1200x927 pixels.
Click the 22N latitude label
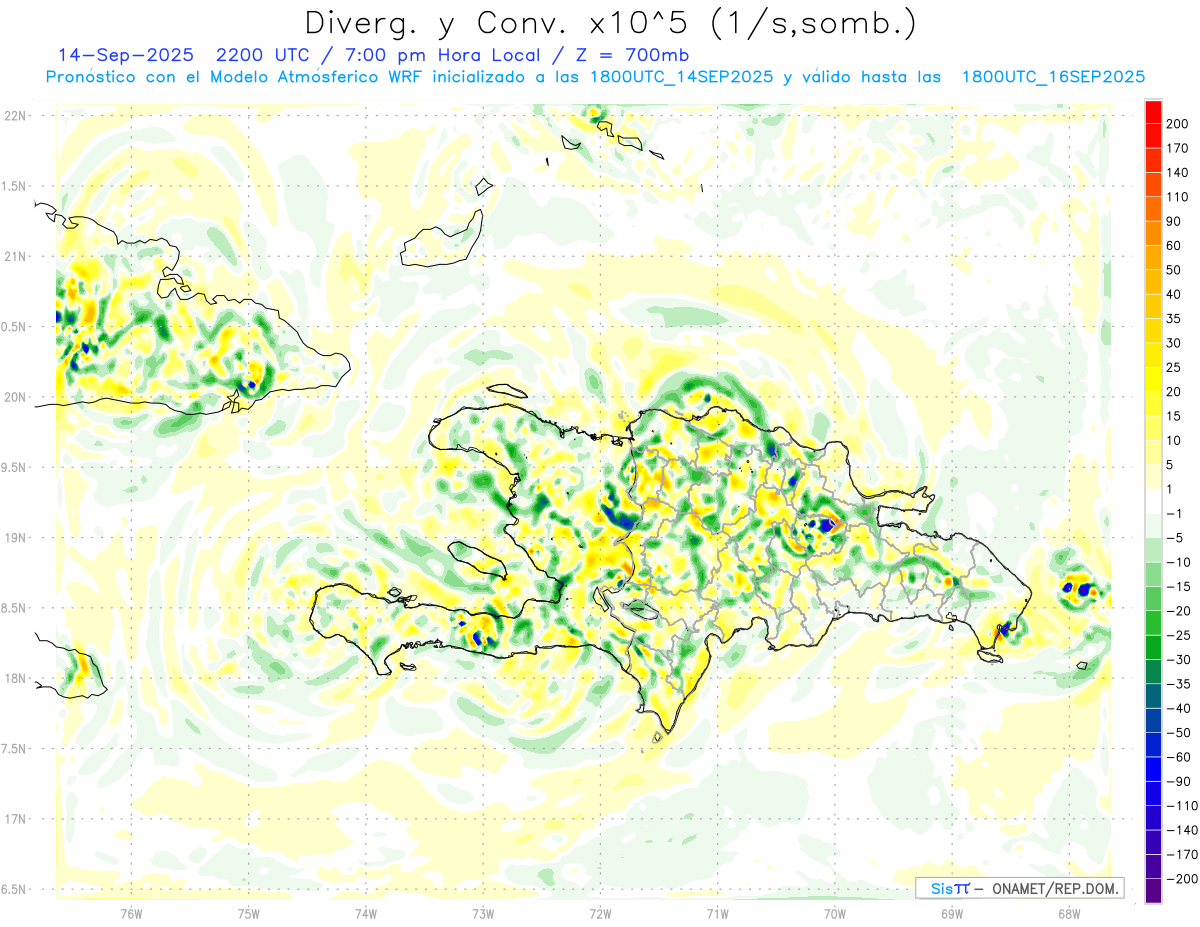tap(15, 116)
